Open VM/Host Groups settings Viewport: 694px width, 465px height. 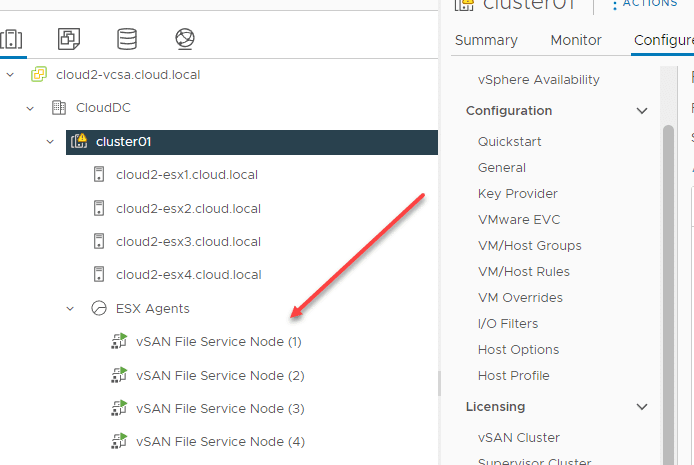click(529, 246)
